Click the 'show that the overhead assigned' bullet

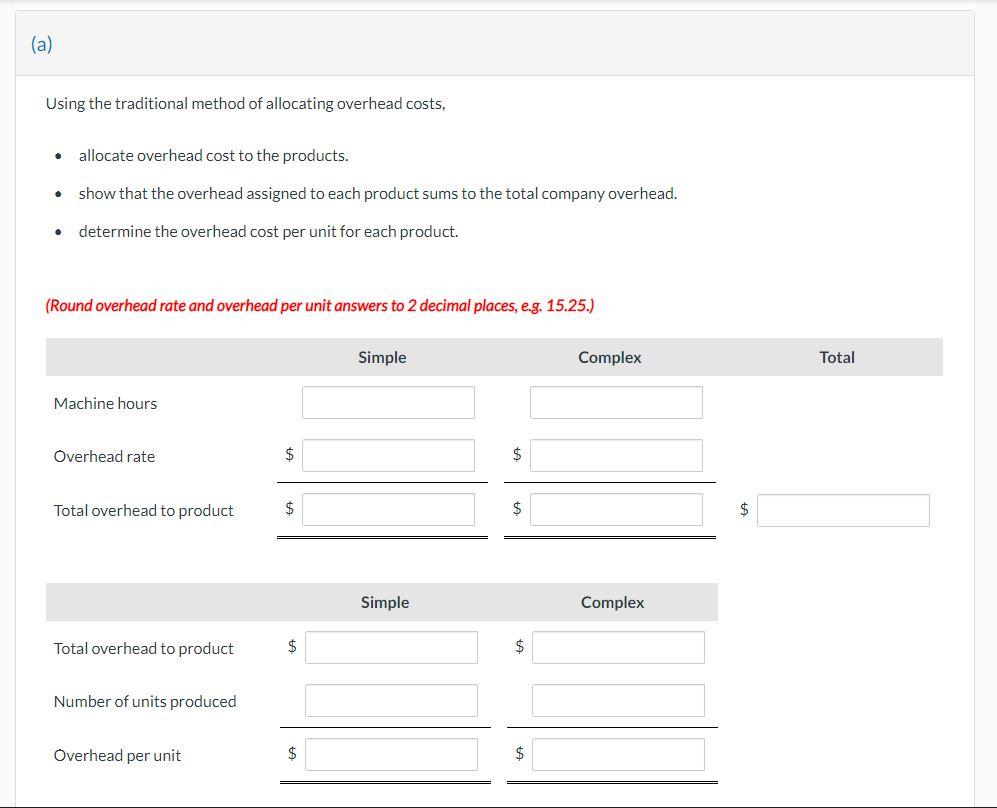pos(378,193)
